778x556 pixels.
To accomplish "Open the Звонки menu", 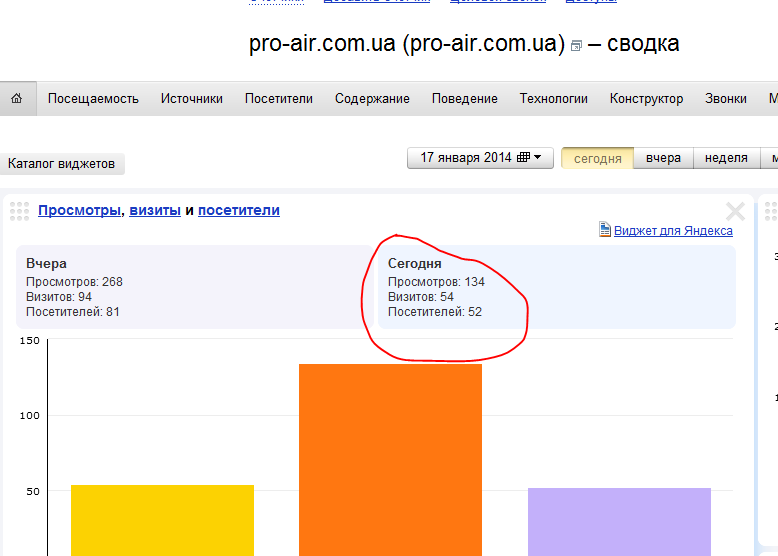I will (726, 99).
